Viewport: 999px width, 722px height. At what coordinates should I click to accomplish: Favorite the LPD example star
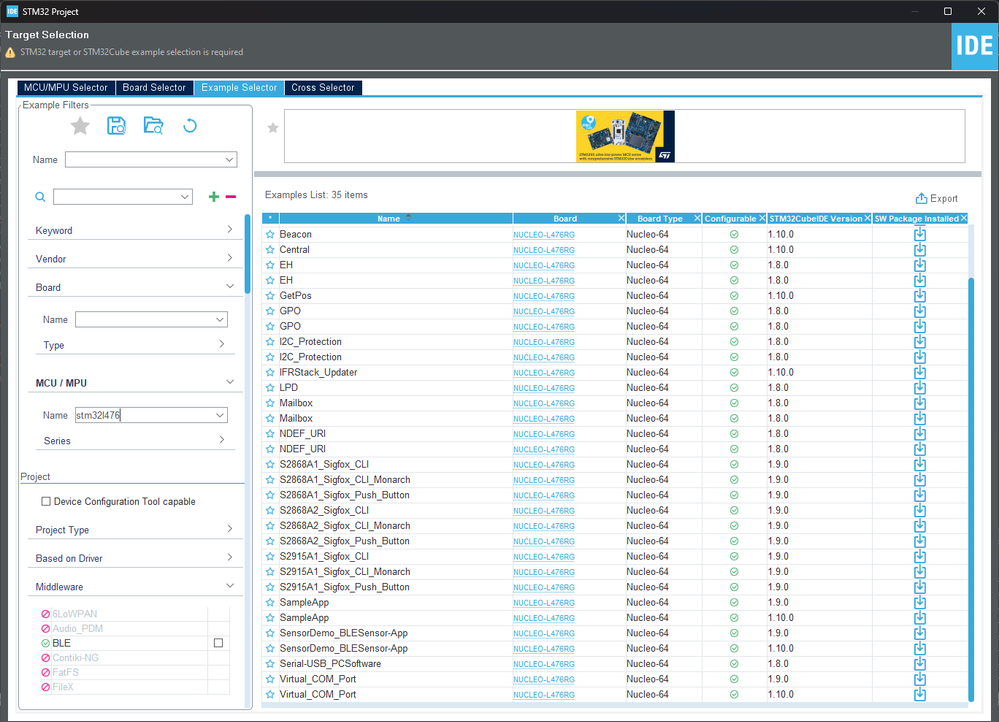click(270, 387)
